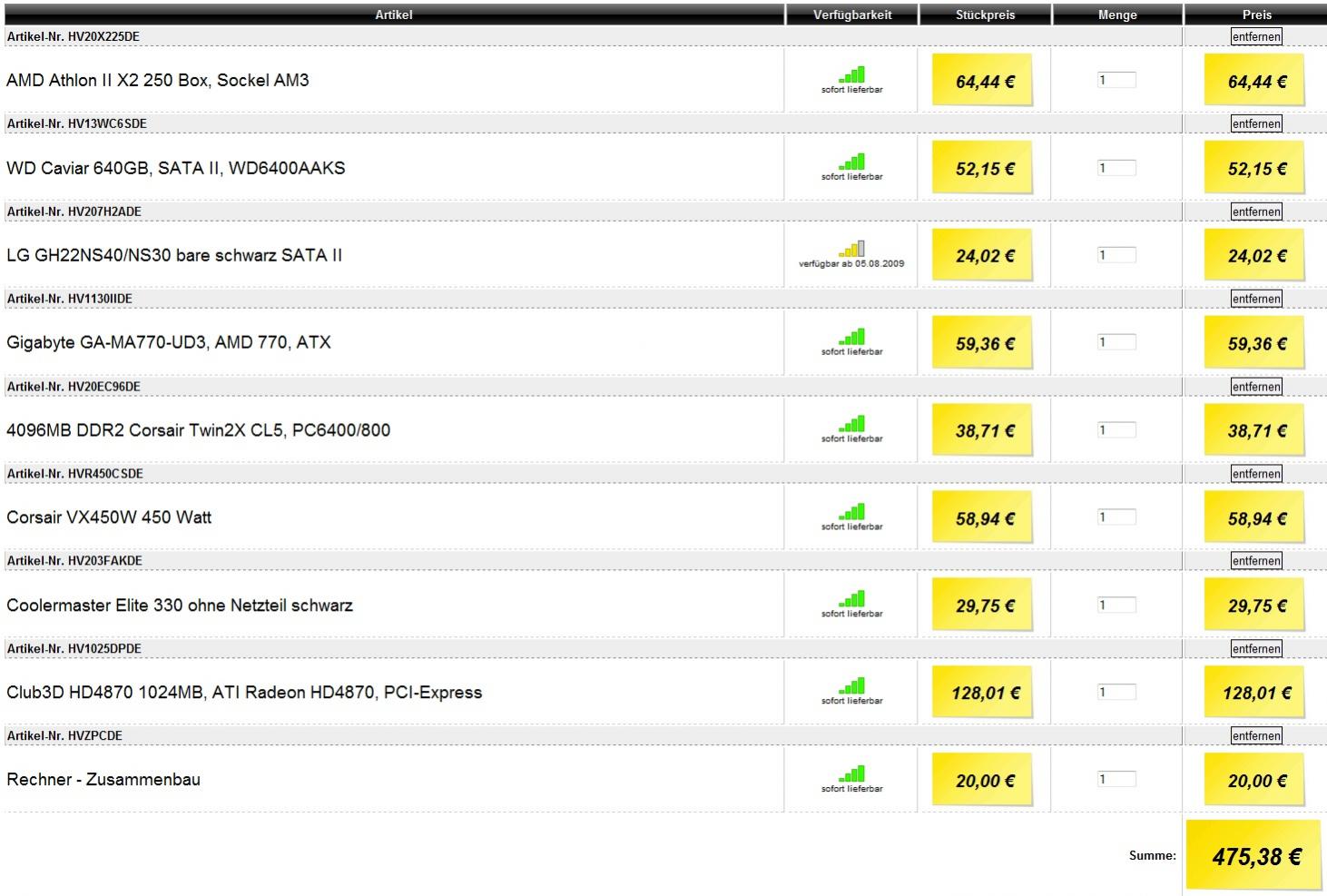Click Preis 38,71 € for Corsair Twin2X
The width and height of the screenshot is (1327, 896).
coord(1255,430)
